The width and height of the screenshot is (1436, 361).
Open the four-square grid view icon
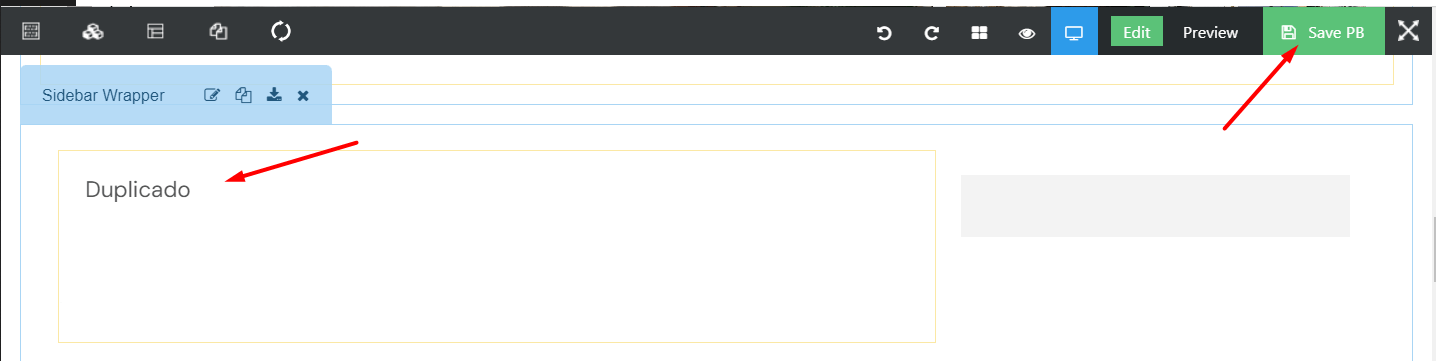pyautogui.click(x=979, y=33)
